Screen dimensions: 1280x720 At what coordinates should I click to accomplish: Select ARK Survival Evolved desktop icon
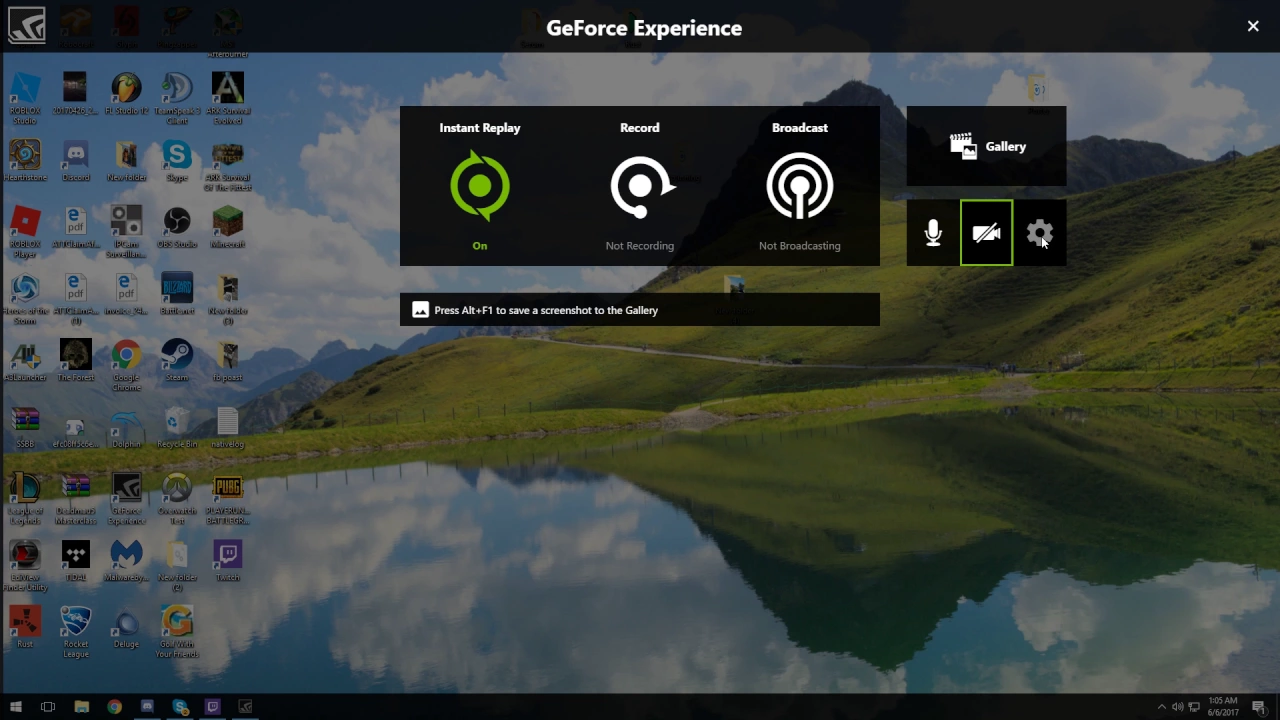pyautogui.click(x=228, y=98)
